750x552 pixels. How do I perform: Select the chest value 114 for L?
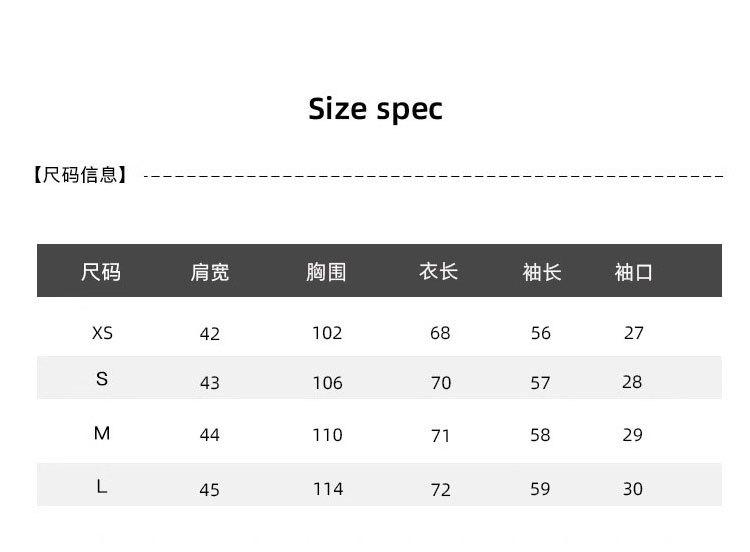click(328, 489)
